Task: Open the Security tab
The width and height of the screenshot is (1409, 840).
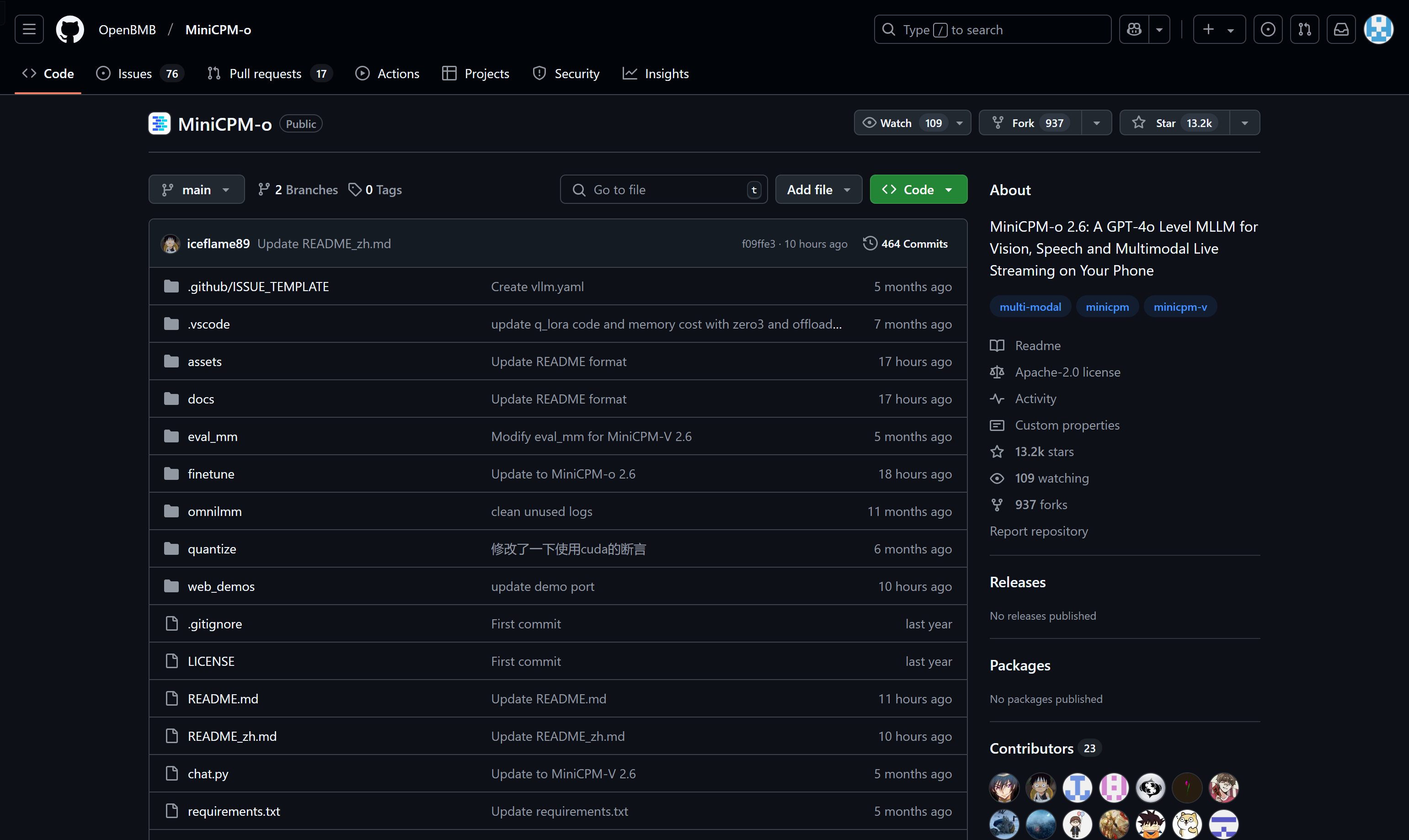Action: coord(566,74)
